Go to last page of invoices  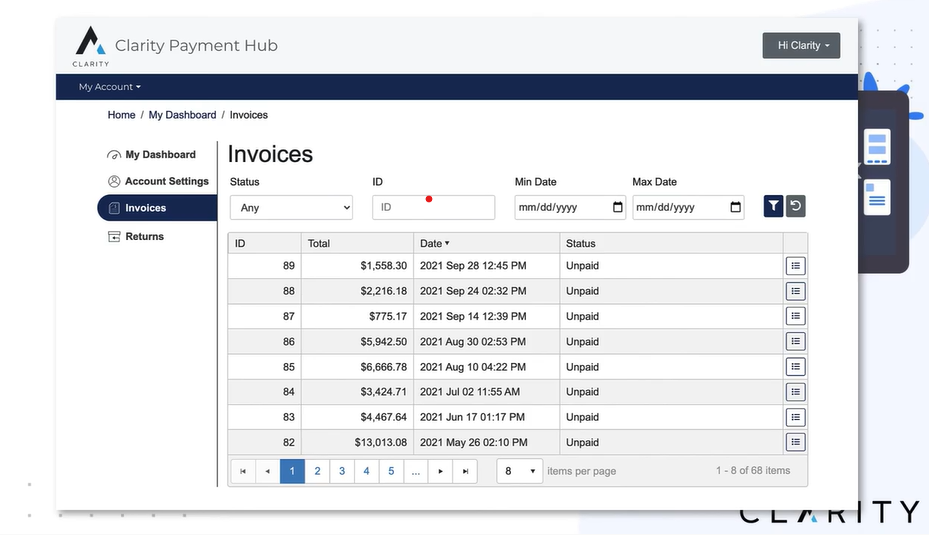465,471
